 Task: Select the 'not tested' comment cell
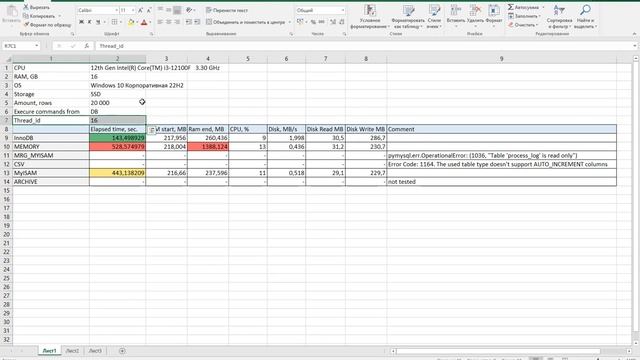pos(502,182)
